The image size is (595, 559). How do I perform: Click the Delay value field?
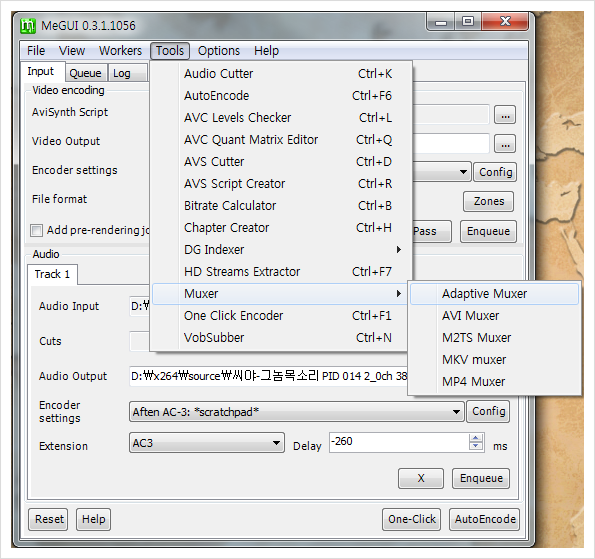pyautogui.click(x=398, y=442)
